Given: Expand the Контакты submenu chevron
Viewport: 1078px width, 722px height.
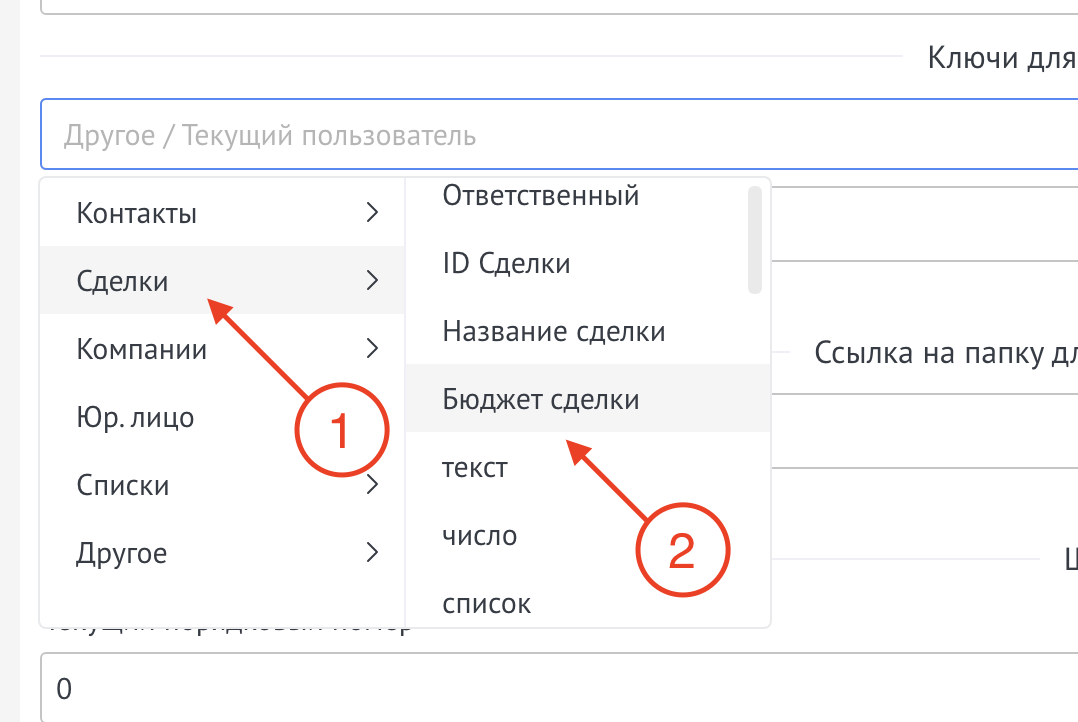Looking at the screenshot, I should coord(372,212).
